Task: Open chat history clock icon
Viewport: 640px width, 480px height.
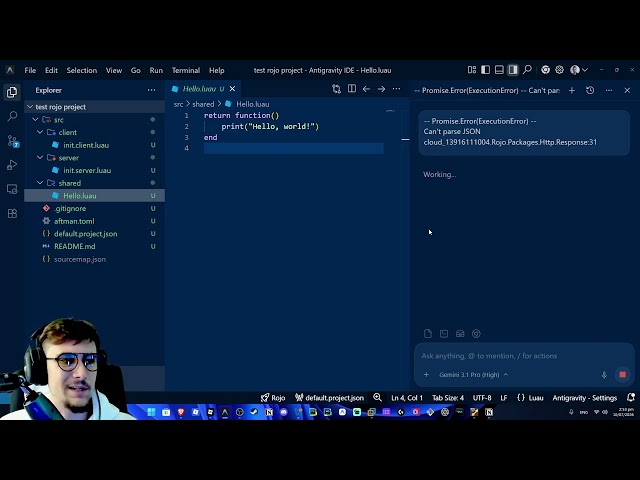Action: (590, 90)
